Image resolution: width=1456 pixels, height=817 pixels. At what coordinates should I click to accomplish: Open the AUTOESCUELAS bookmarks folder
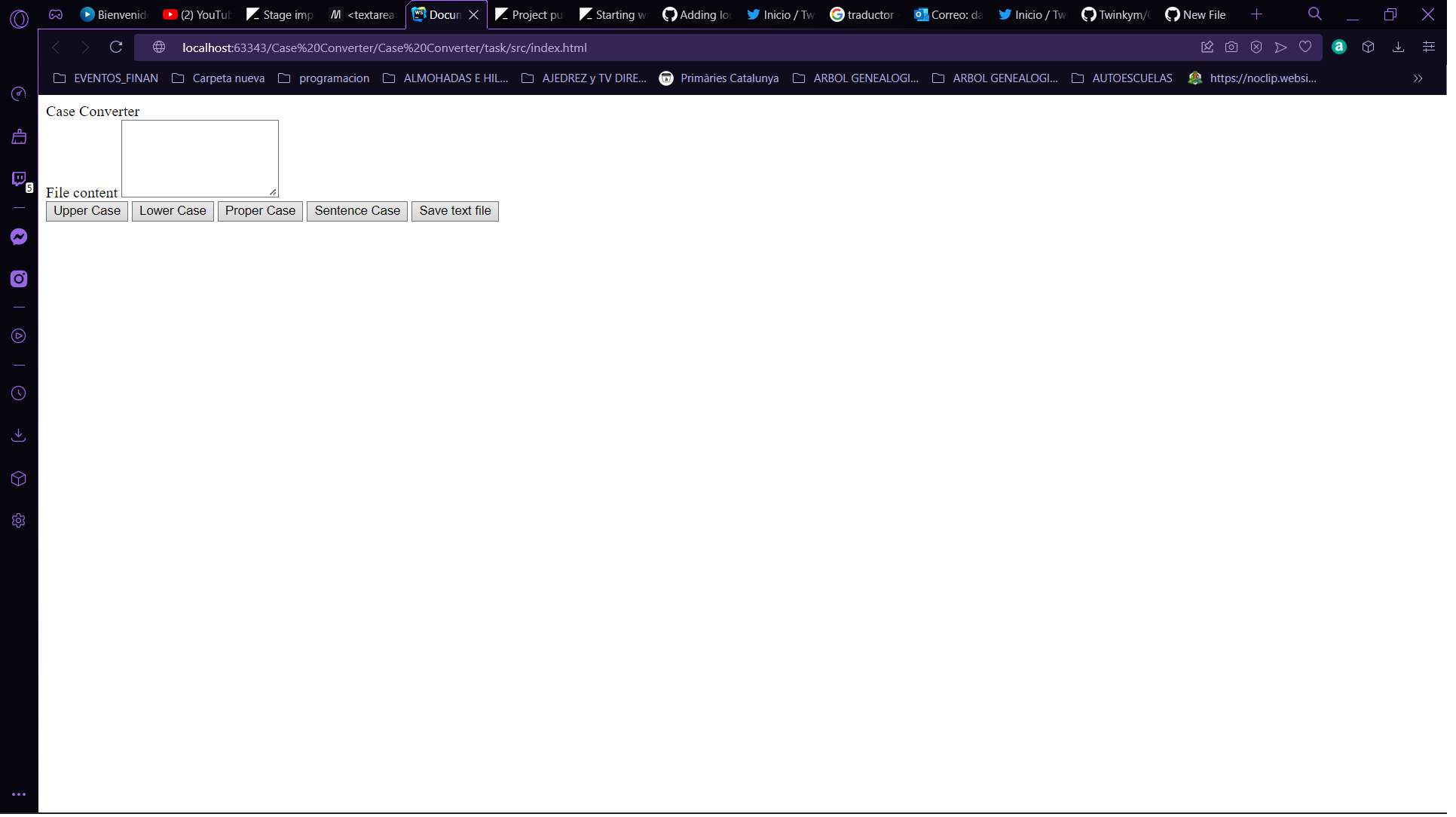coord(1122,78)
